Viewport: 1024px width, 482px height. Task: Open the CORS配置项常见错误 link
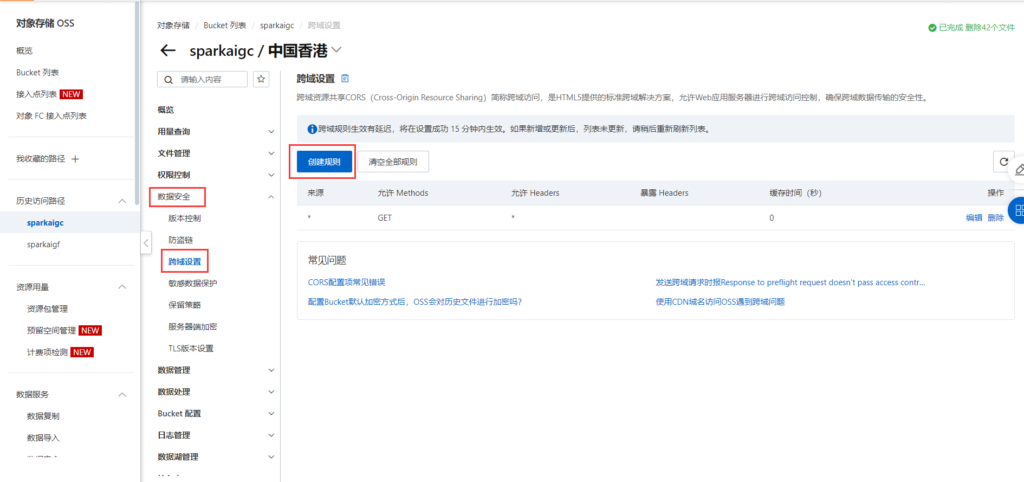pos(347,283)
